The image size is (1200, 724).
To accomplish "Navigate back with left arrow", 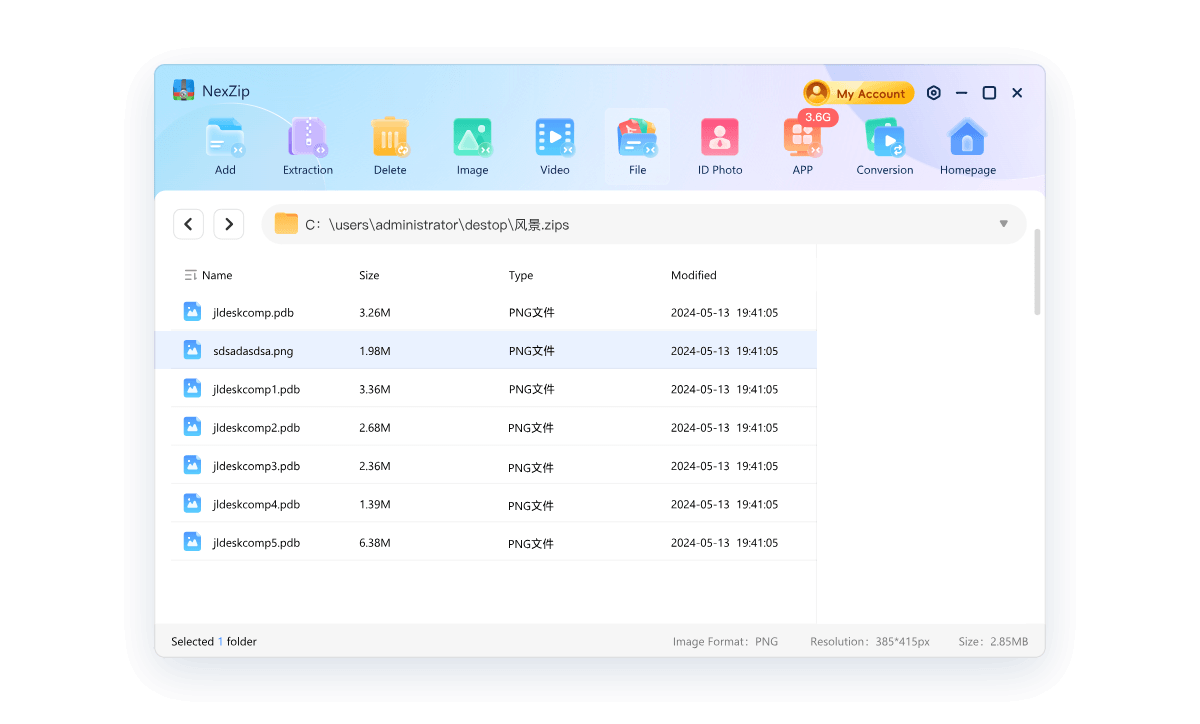I will pos(189,224).
